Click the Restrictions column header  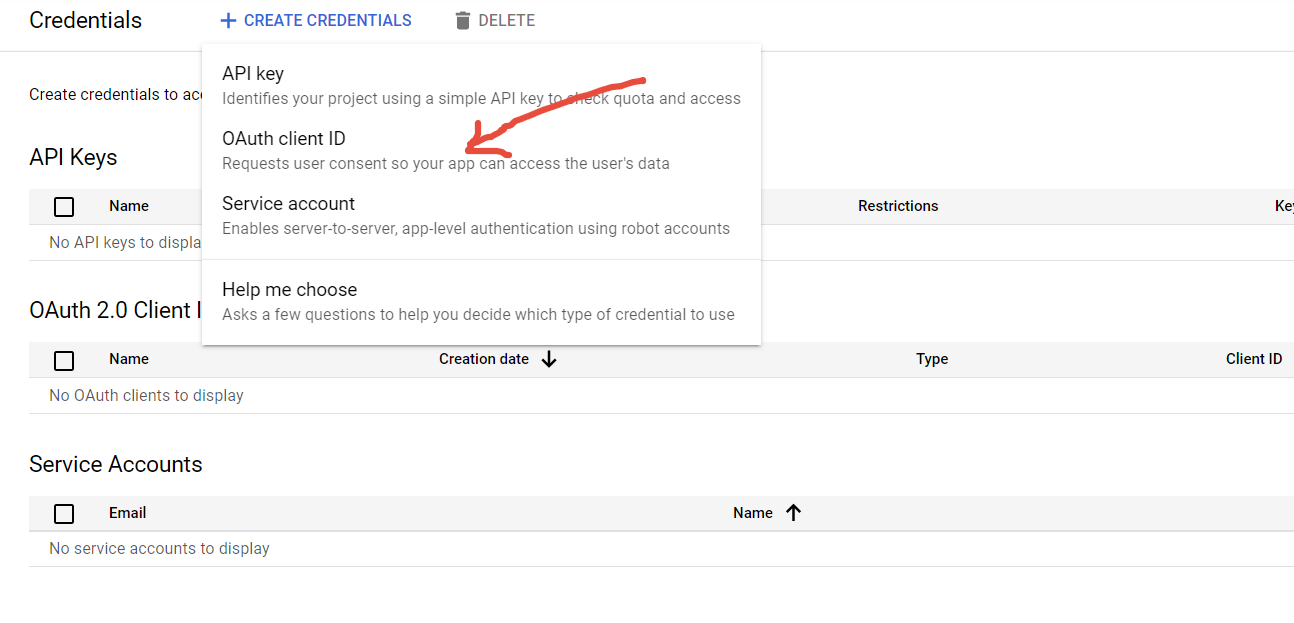click(x=897, y=206)
